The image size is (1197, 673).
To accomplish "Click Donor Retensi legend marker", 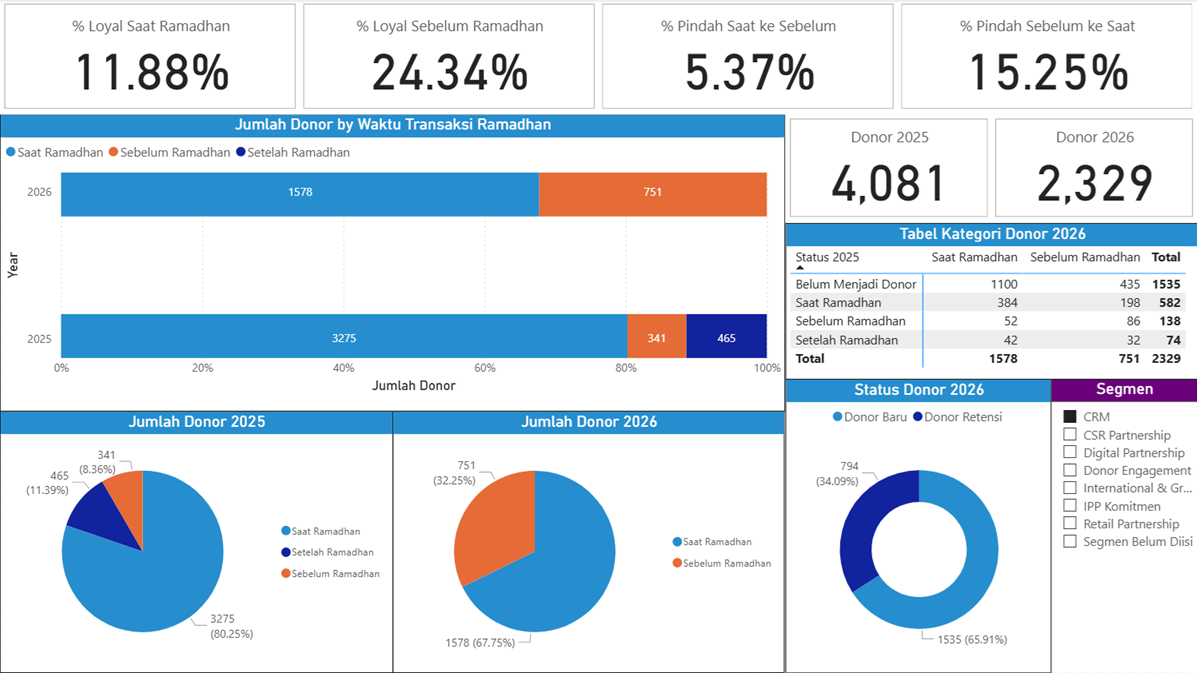I will (918, 417).
